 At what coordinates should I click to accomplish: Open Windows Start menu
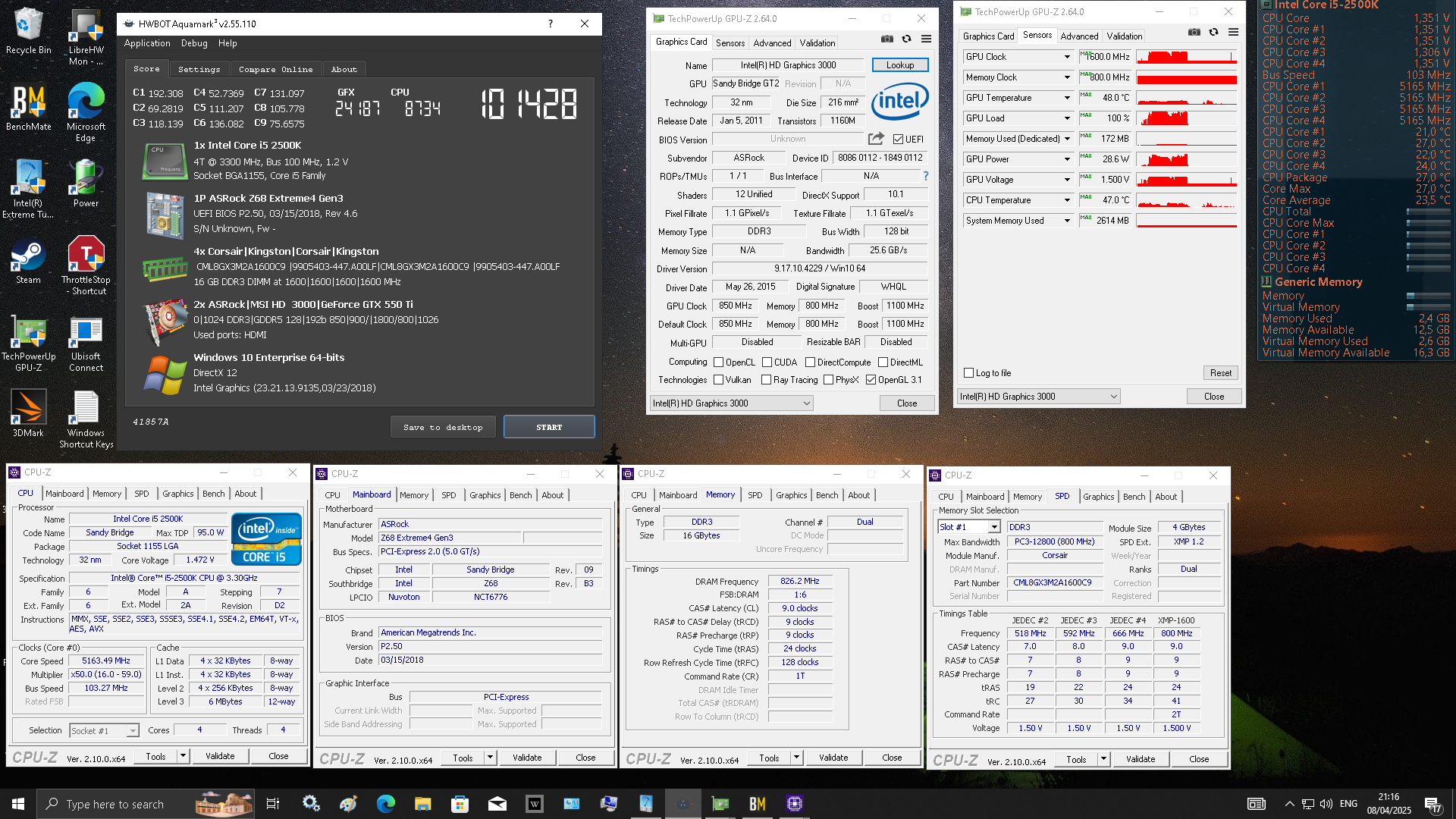(x=18, y=804)
